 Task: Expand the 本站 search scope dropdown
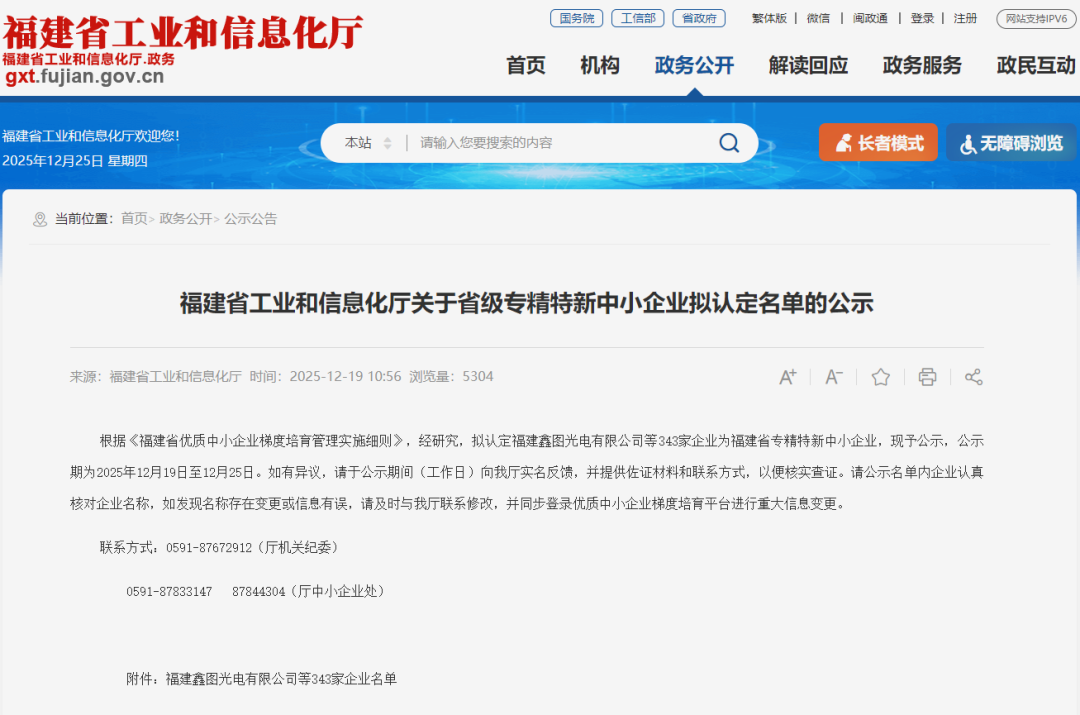(368, 143)
